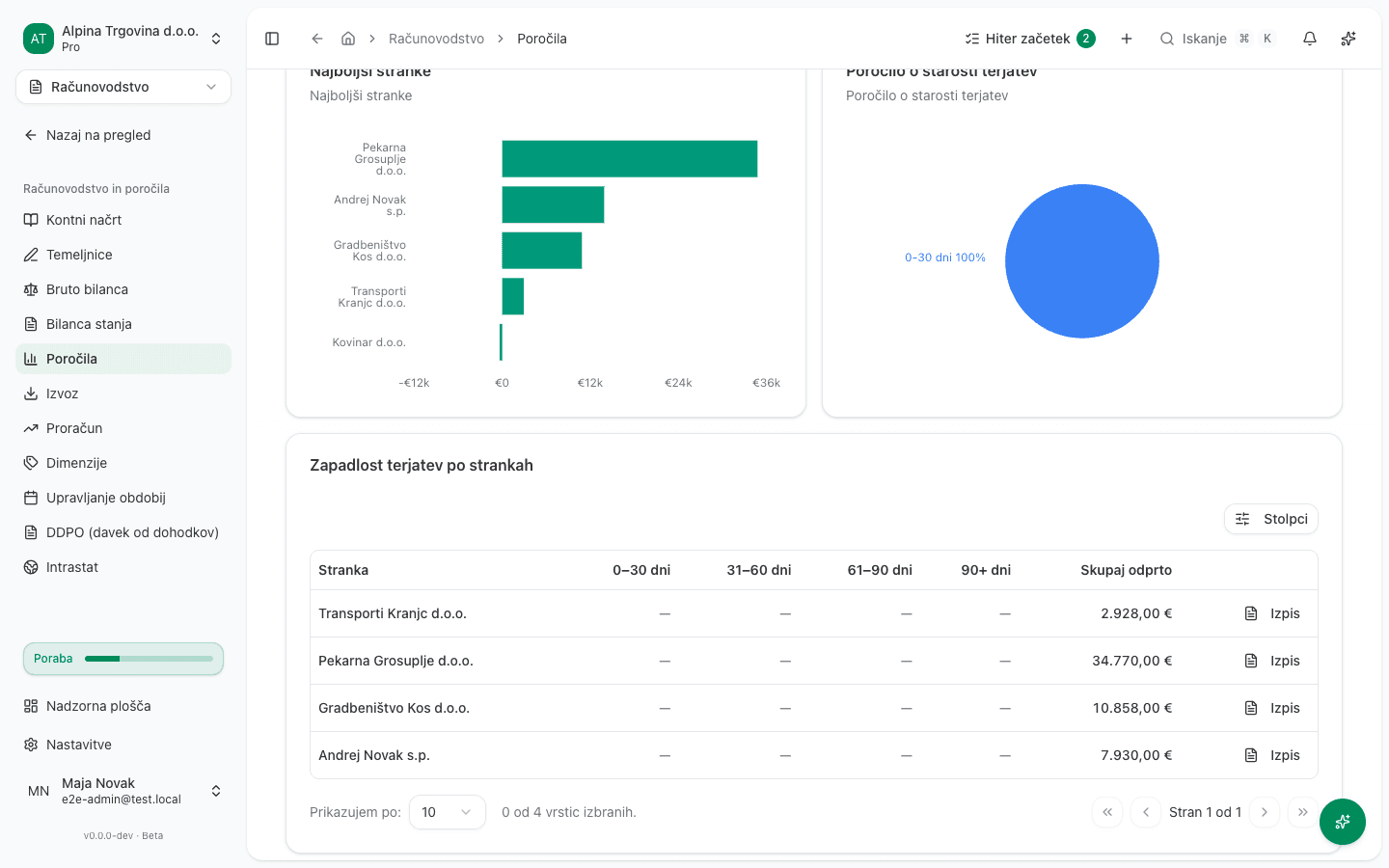Click Računovodstvo breadcrumb link
The image size is (1389, 868).
pyautogui.click(x=436, y=39)
